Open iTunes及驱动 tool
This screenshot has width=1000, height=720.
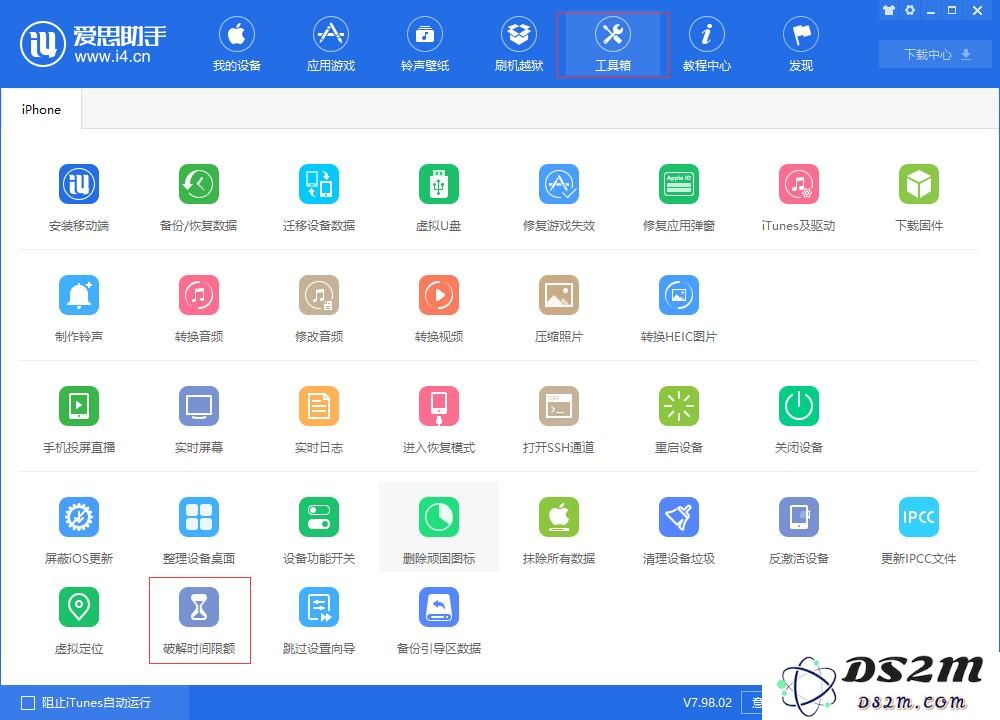coord(798,198)
